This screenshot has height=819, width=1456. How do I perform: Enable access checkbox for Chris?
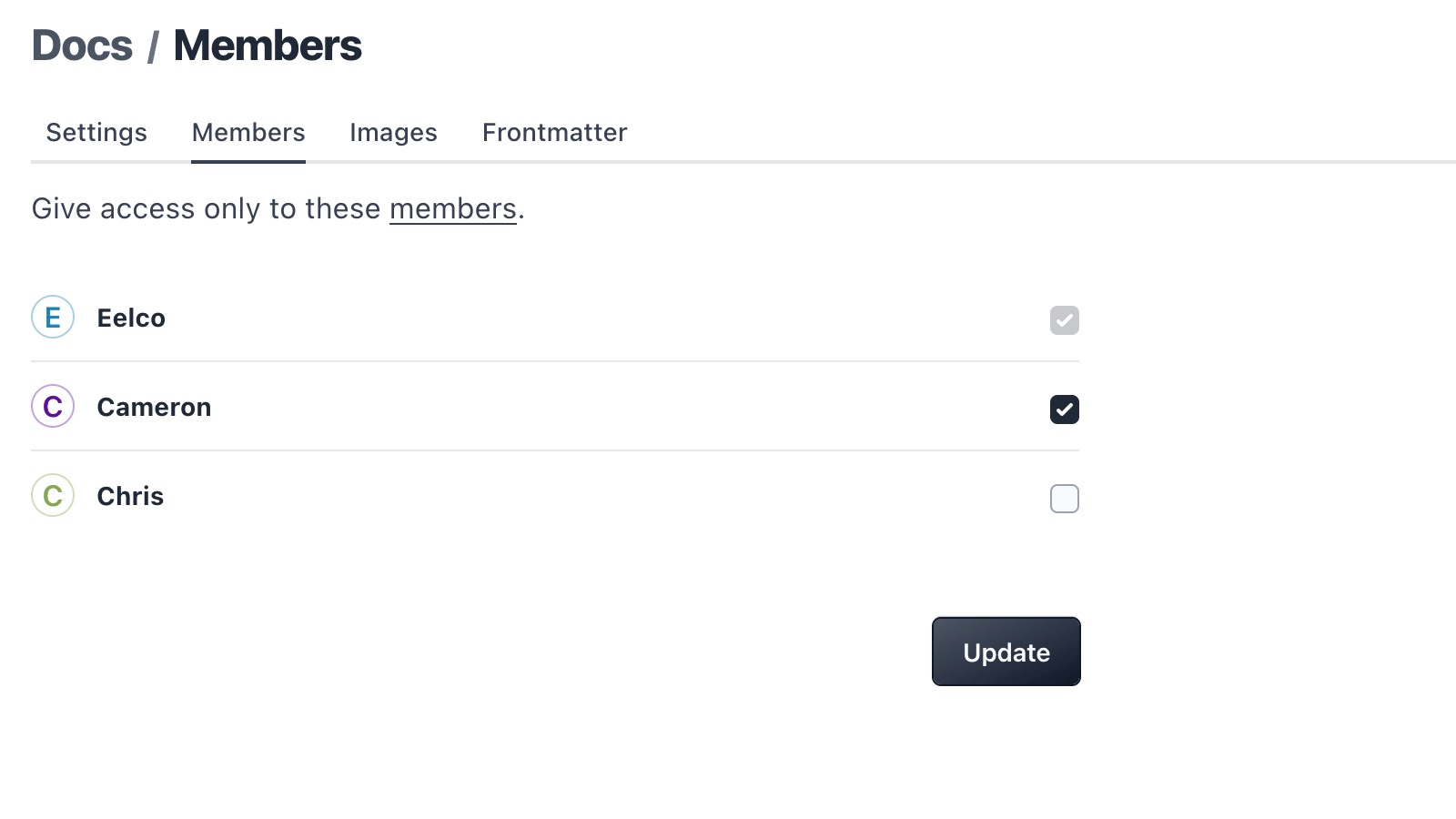tap(1064, 499)
